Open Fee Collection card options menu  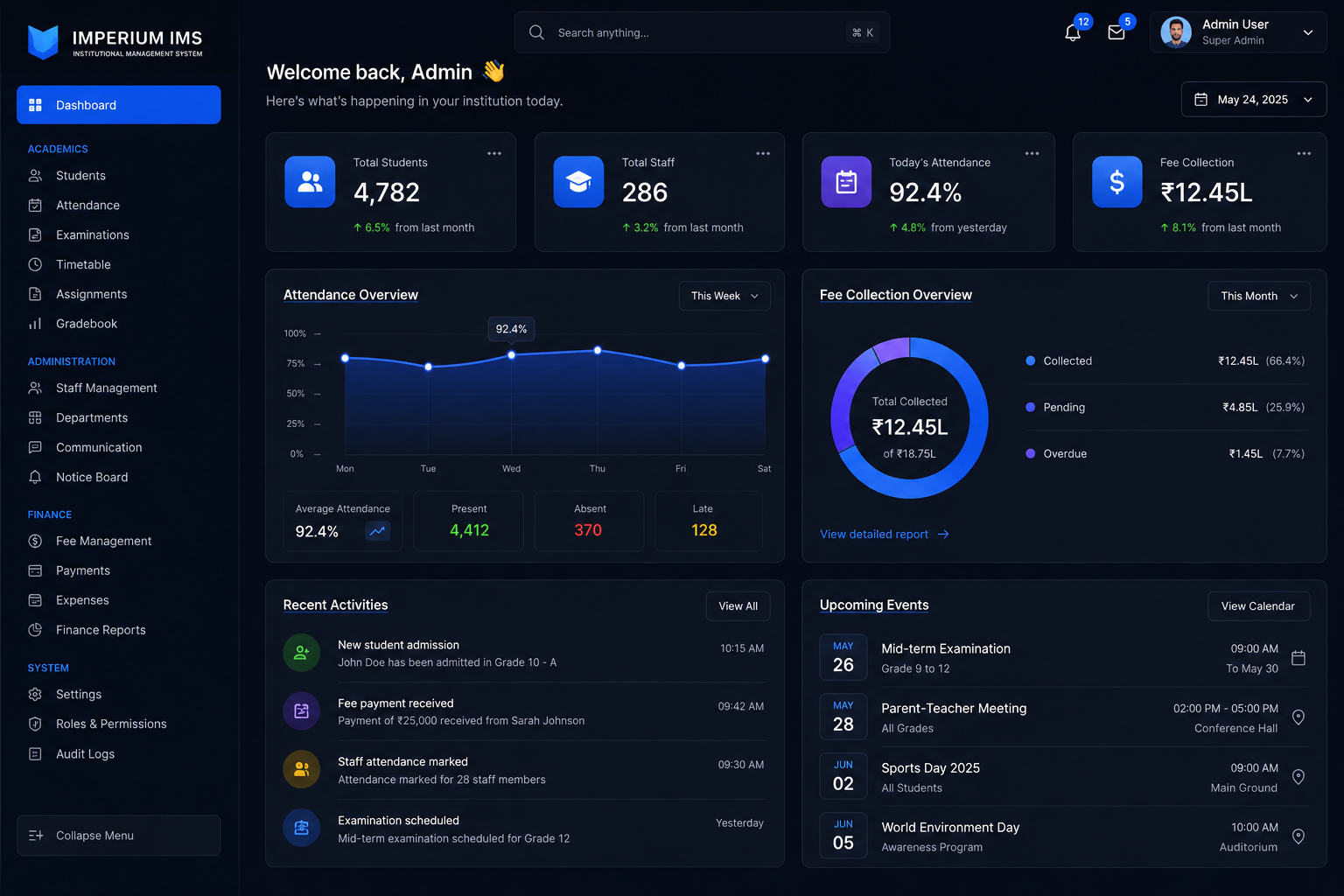pos(1304,153)
